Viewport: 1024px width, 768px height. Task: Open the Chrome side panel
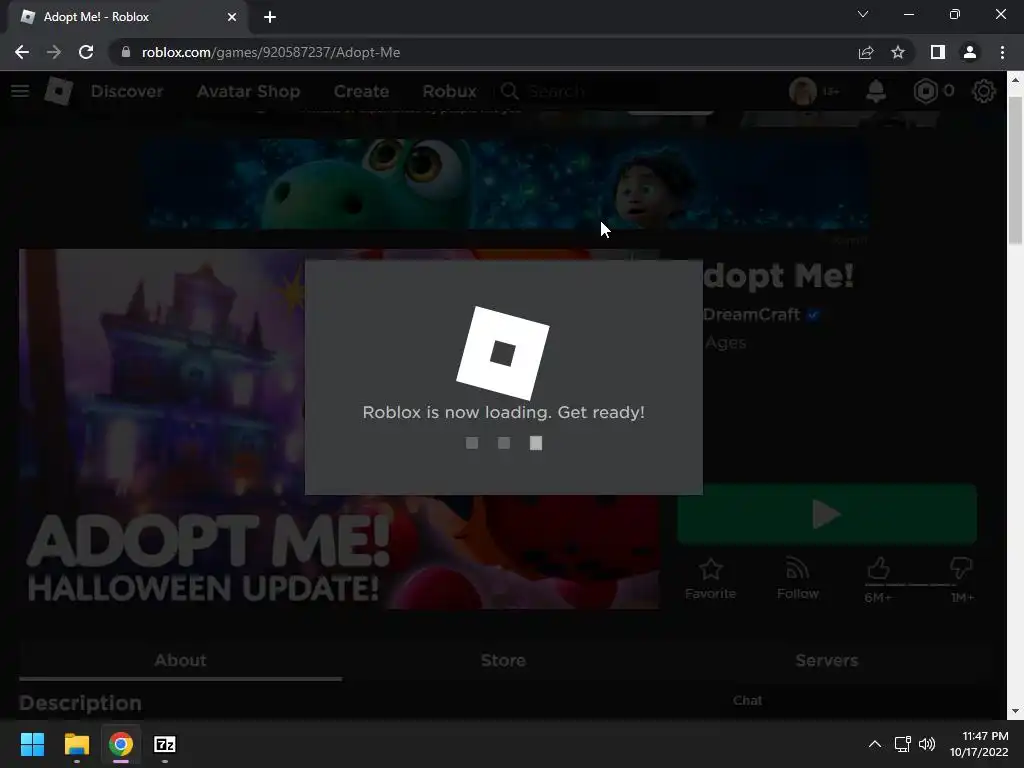938,52
